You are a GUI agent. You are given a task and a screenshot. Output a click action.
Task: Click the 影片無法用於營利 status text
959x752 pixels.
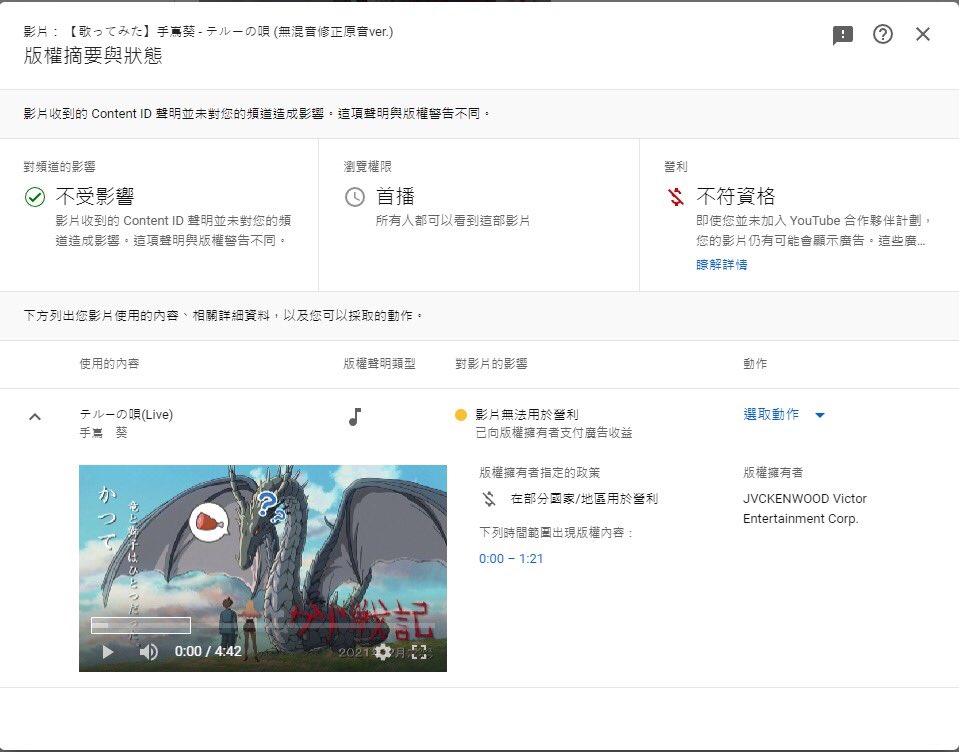tap(527, 415)
